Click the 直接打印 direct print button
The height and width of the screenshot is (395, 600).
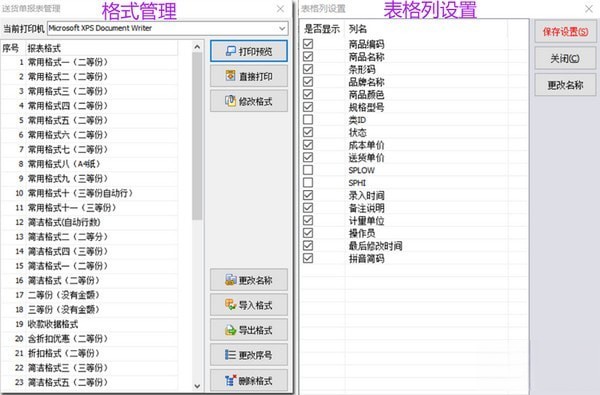coord(249,76)
